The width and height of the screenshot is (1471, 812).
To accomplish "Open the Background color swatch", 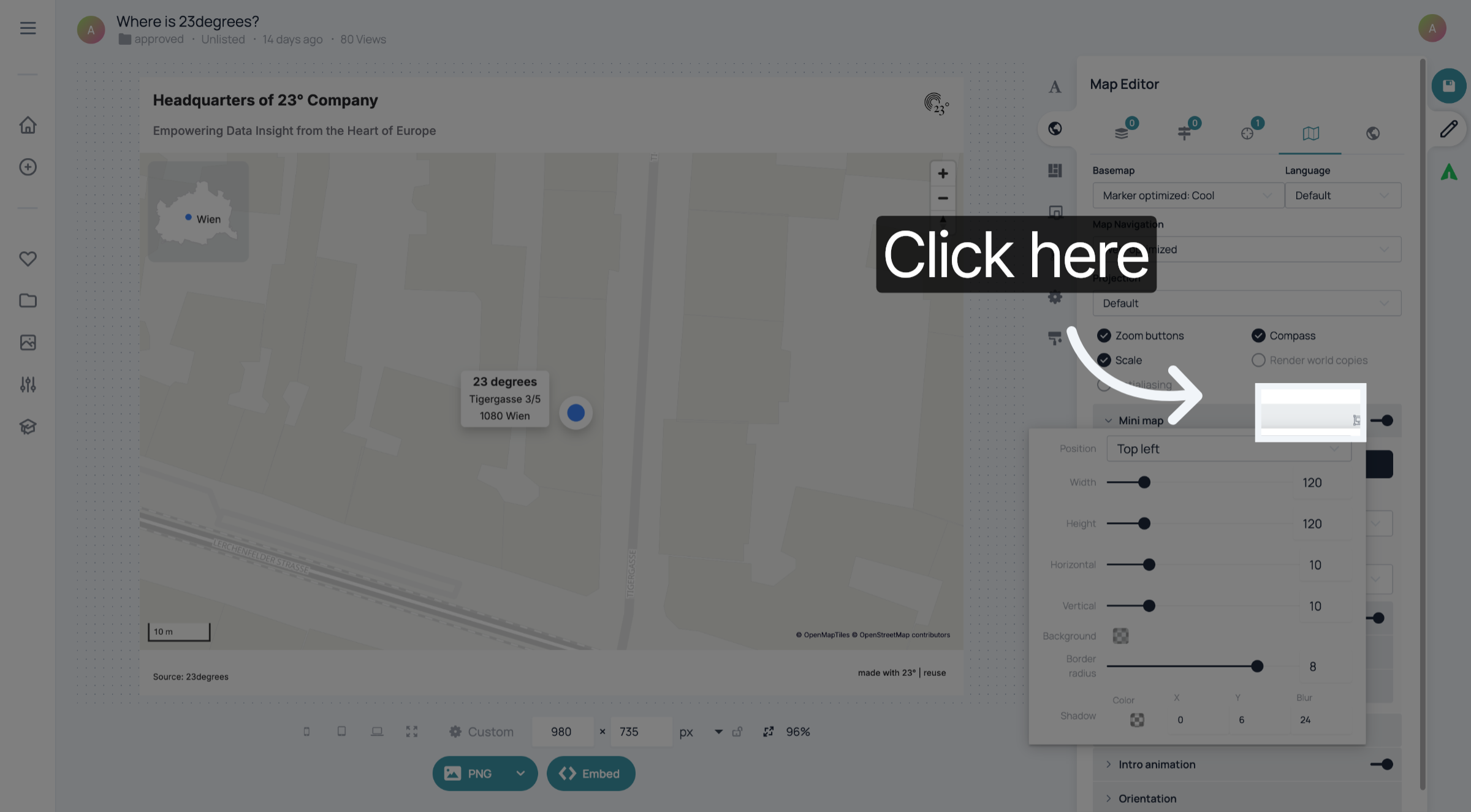I will (1120, 636).
